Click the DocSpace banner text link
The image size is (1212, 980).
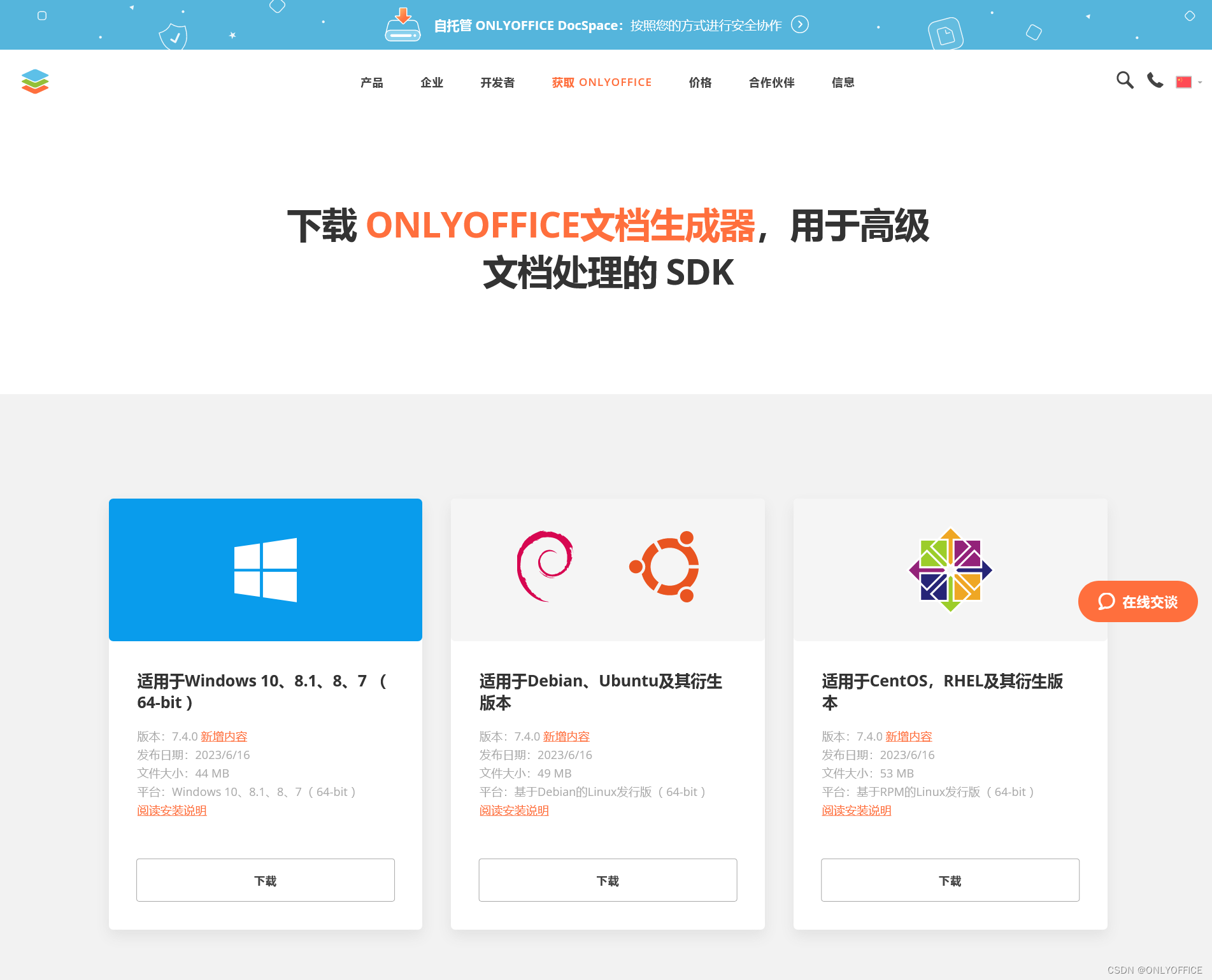pos(608,25)
